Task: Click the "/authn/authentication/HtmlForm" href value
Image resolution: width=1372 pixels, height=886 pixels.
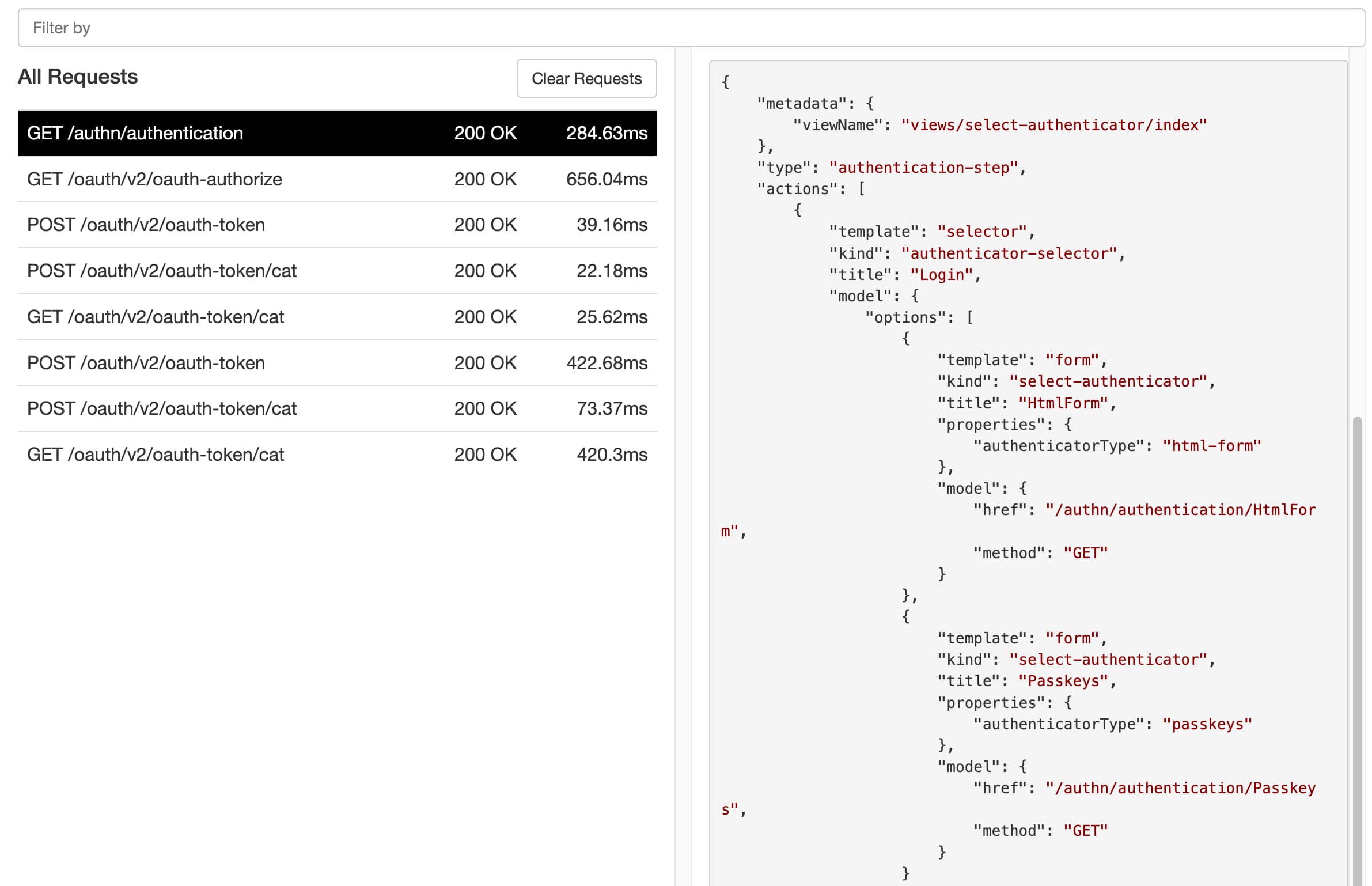Action: [1180, 510]
